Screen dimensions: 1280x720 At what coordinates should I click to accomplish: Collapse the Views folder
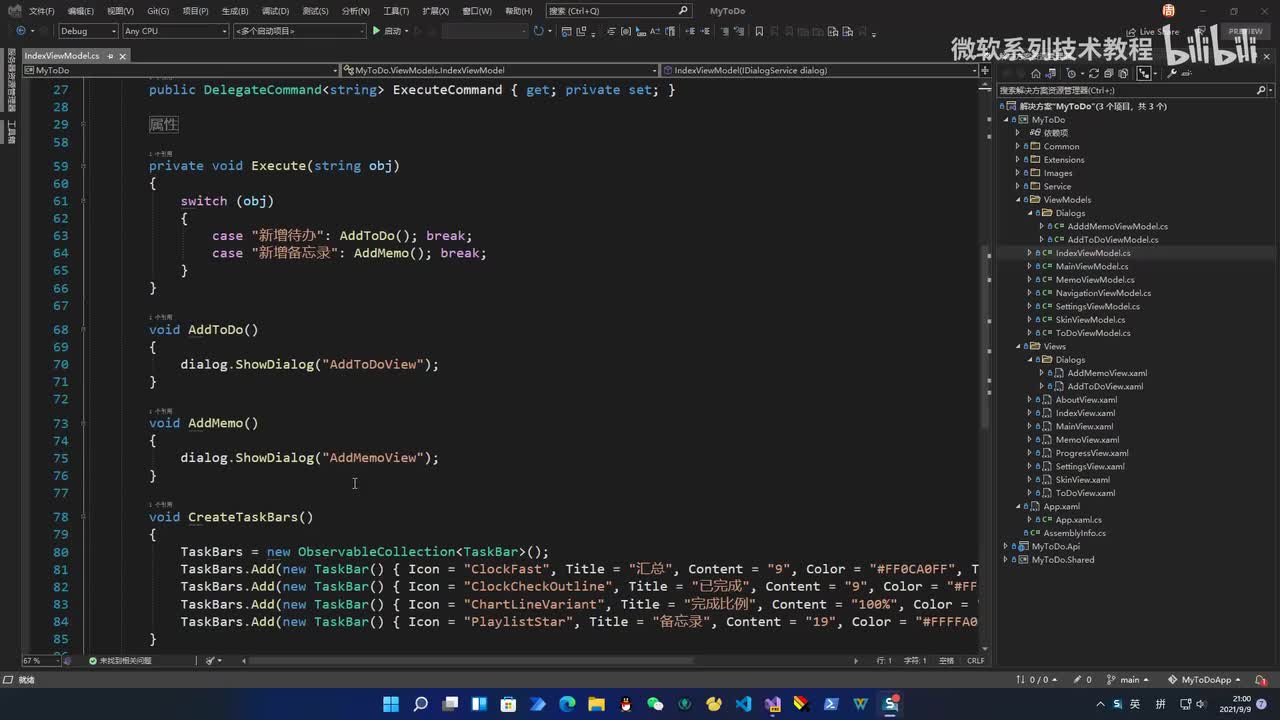(1018, 346)
